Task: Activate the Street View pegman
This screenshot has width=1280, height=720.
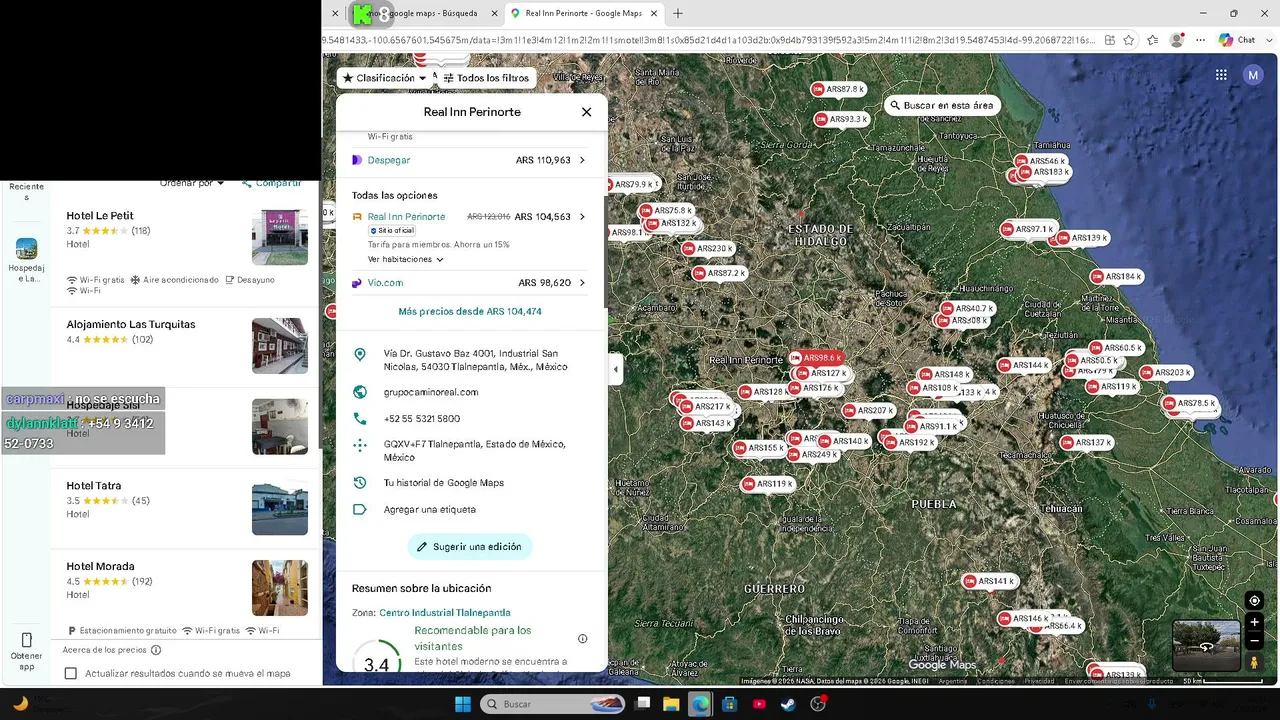Action: pos(1254,662)
